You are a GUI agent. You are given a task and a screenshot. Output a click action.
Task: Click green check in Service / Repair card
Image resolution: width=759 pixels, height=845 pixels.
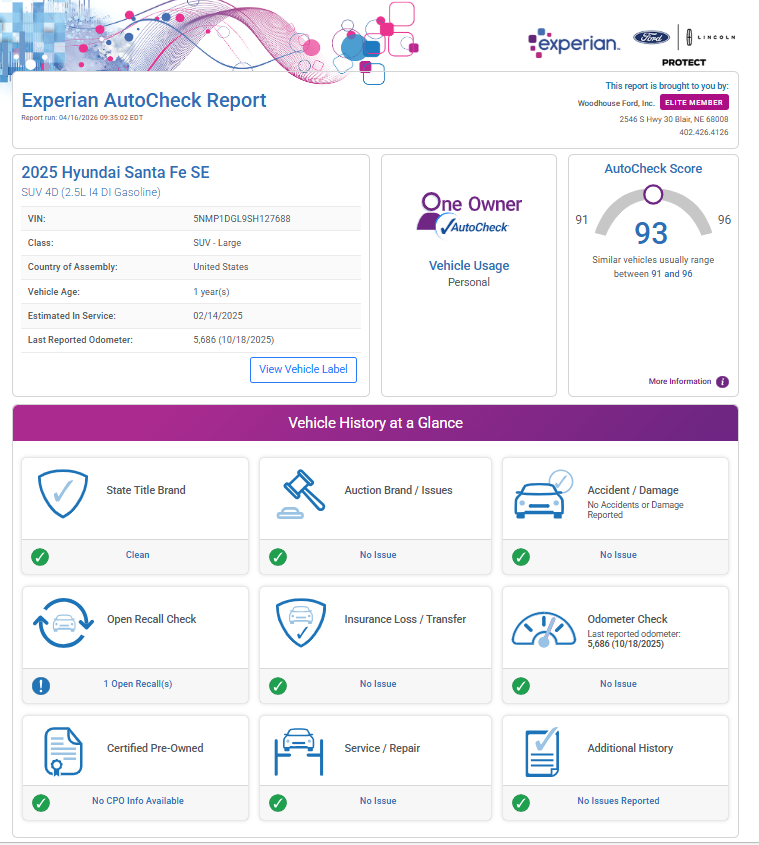point(278,802)
